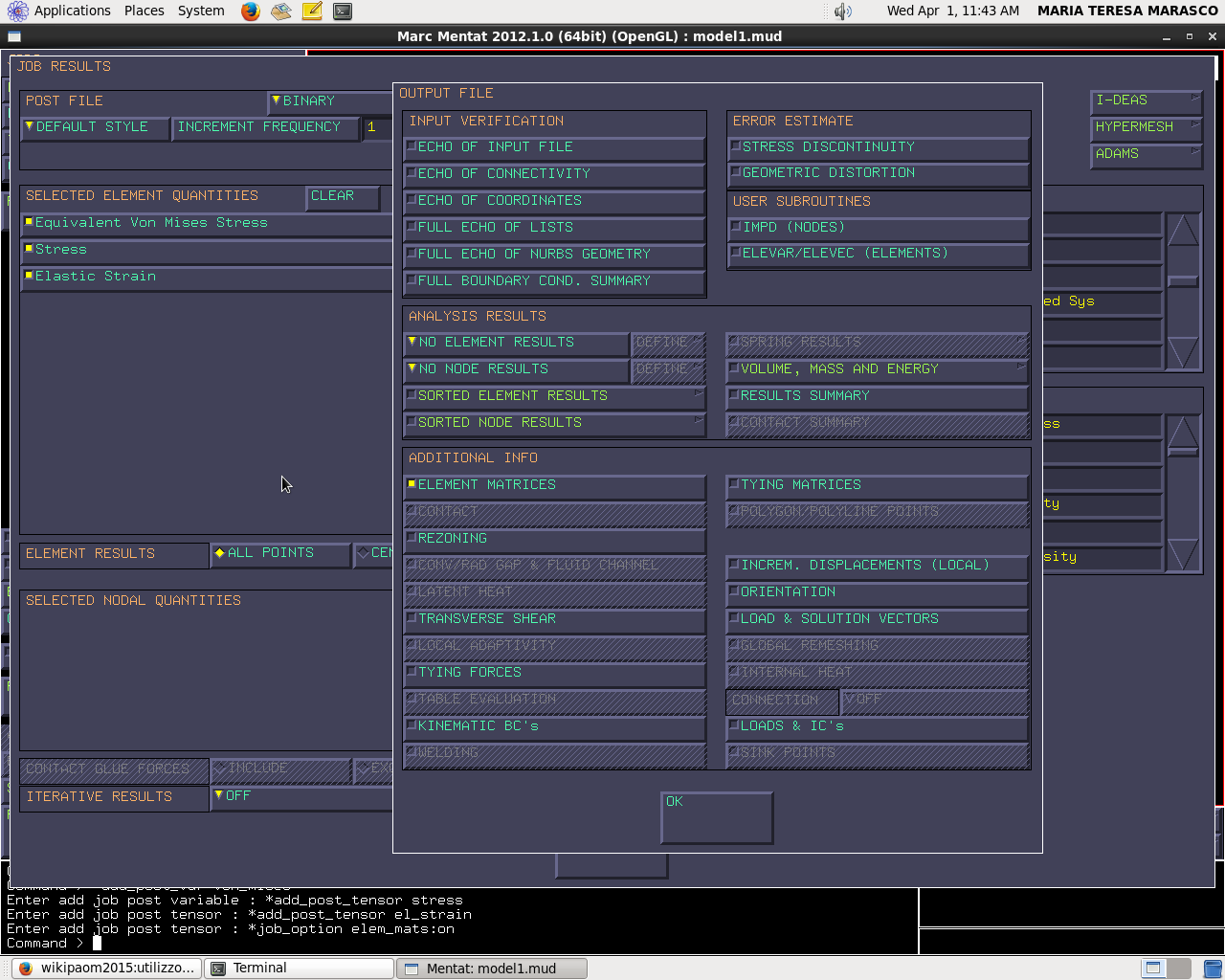Toggle Echo of Coordinates
Viewport: 1225px width, 980px height.
point(555,201)
